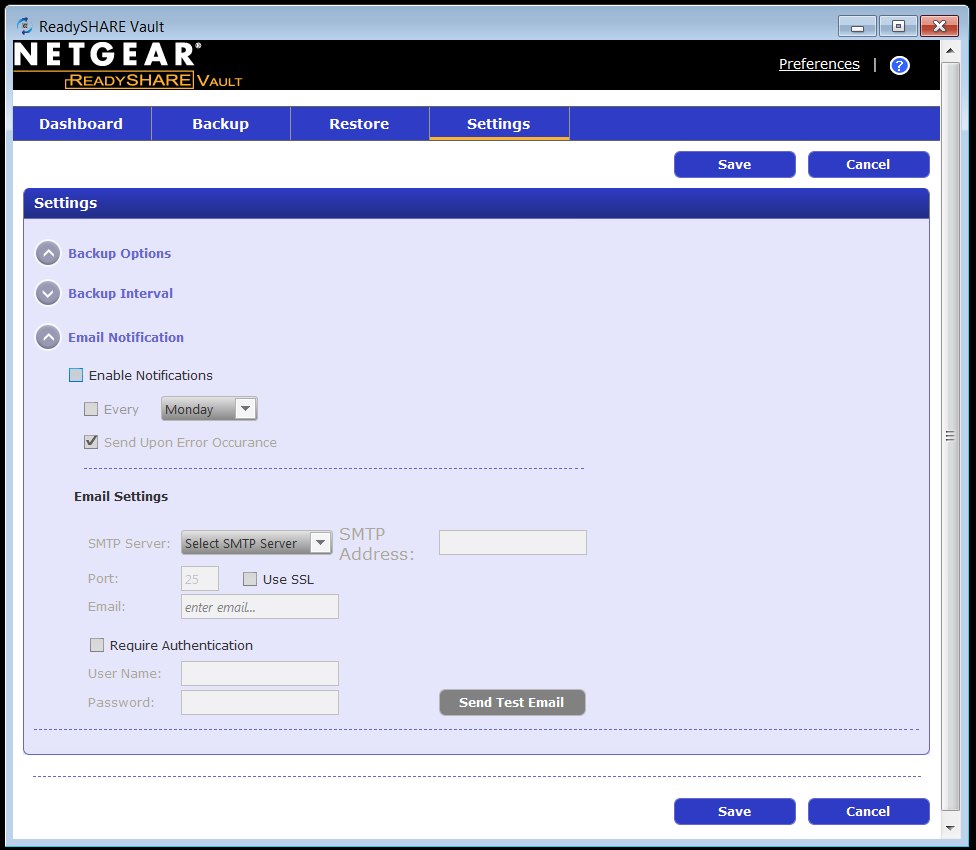Click the Send Test Email button
This screenshot has width=976, height=850.
512,703
